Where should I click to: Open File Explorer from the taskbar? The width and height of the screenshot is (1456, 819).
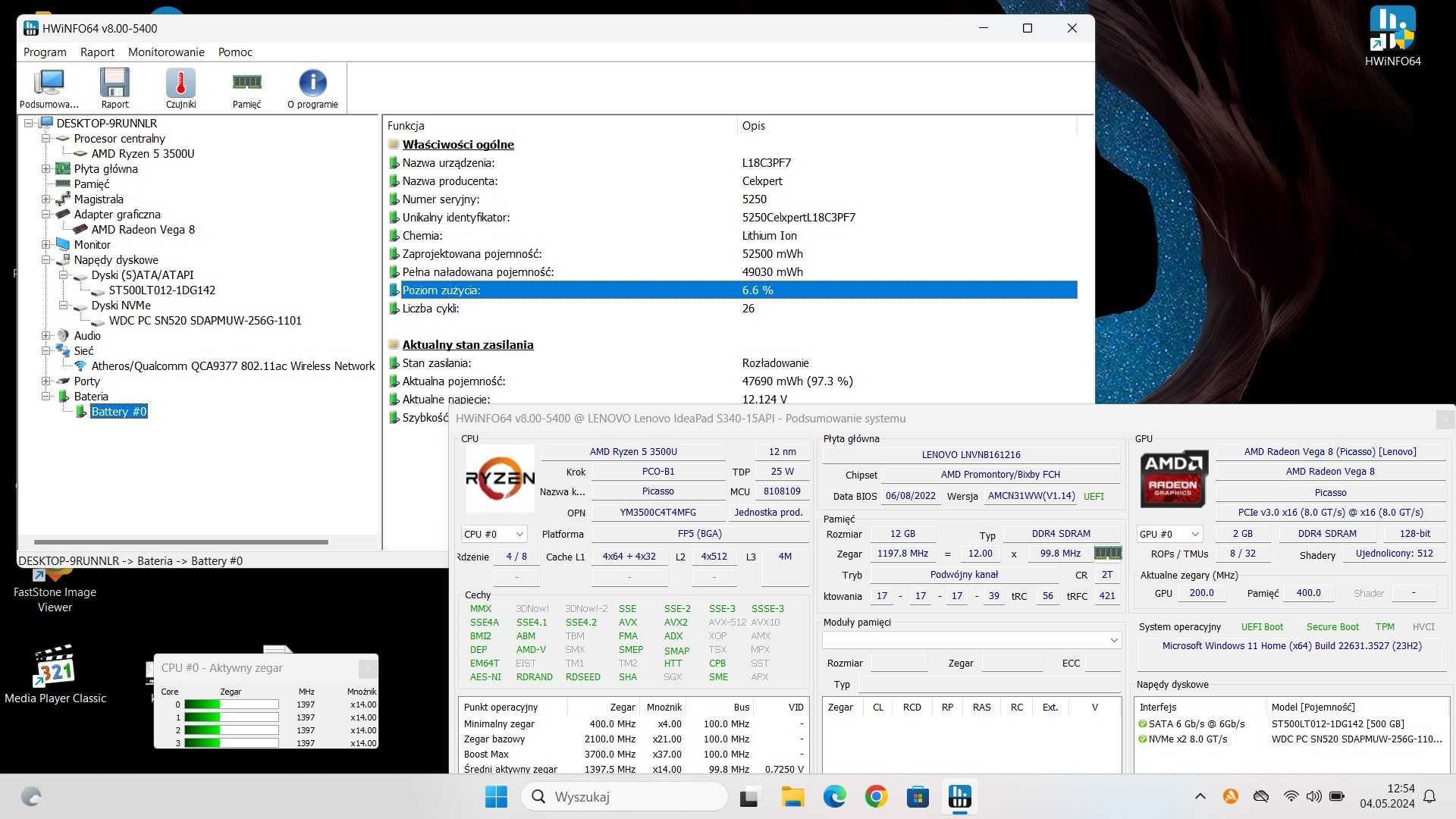[792, 796]
